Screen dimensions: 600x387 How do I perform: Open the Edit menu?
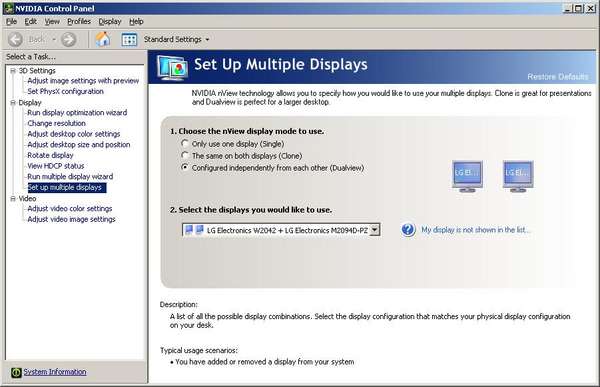coord(30,21)
